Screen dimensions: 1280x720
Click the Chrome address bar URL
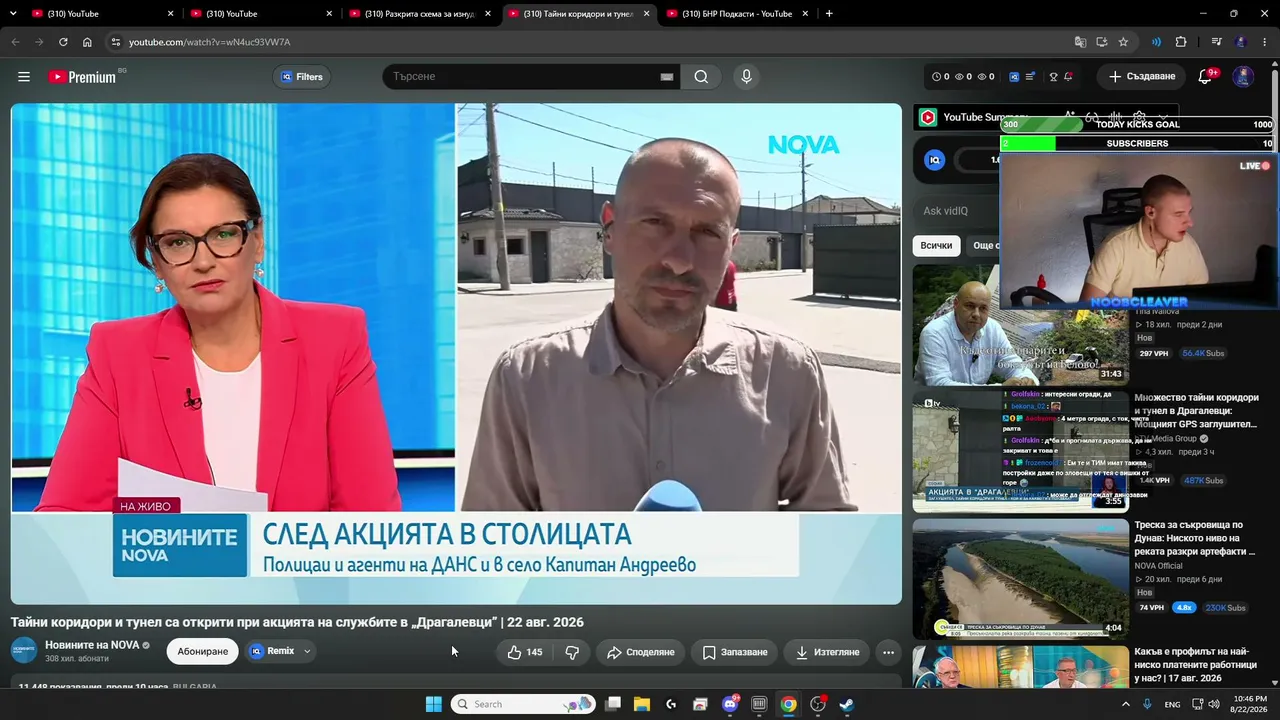tap(210, 42)
